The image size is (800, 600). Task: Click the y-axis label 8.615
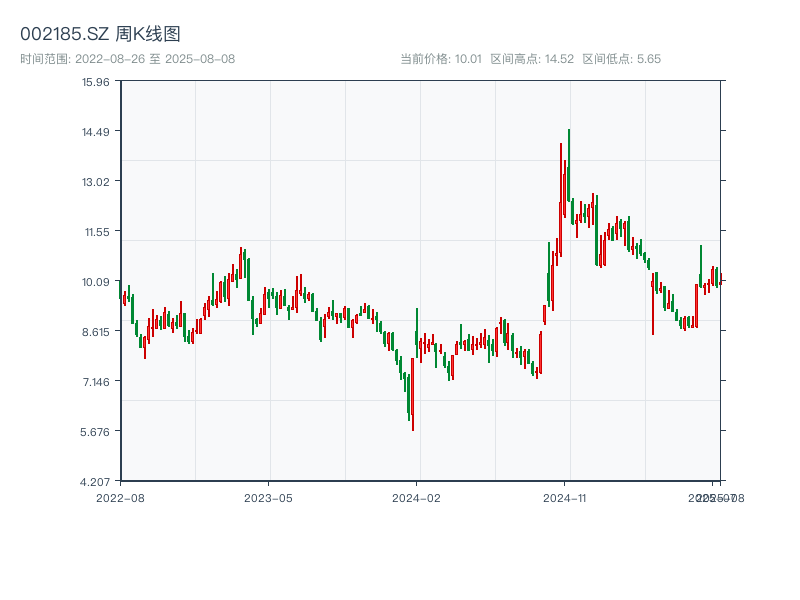tap(95, 332)
